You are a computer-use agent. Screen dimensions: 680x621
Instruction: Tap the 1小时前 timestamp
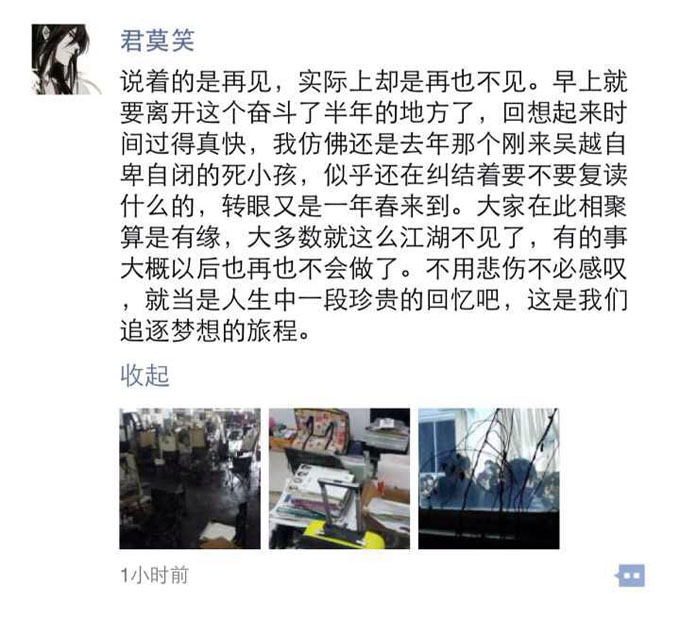point(154,575)
